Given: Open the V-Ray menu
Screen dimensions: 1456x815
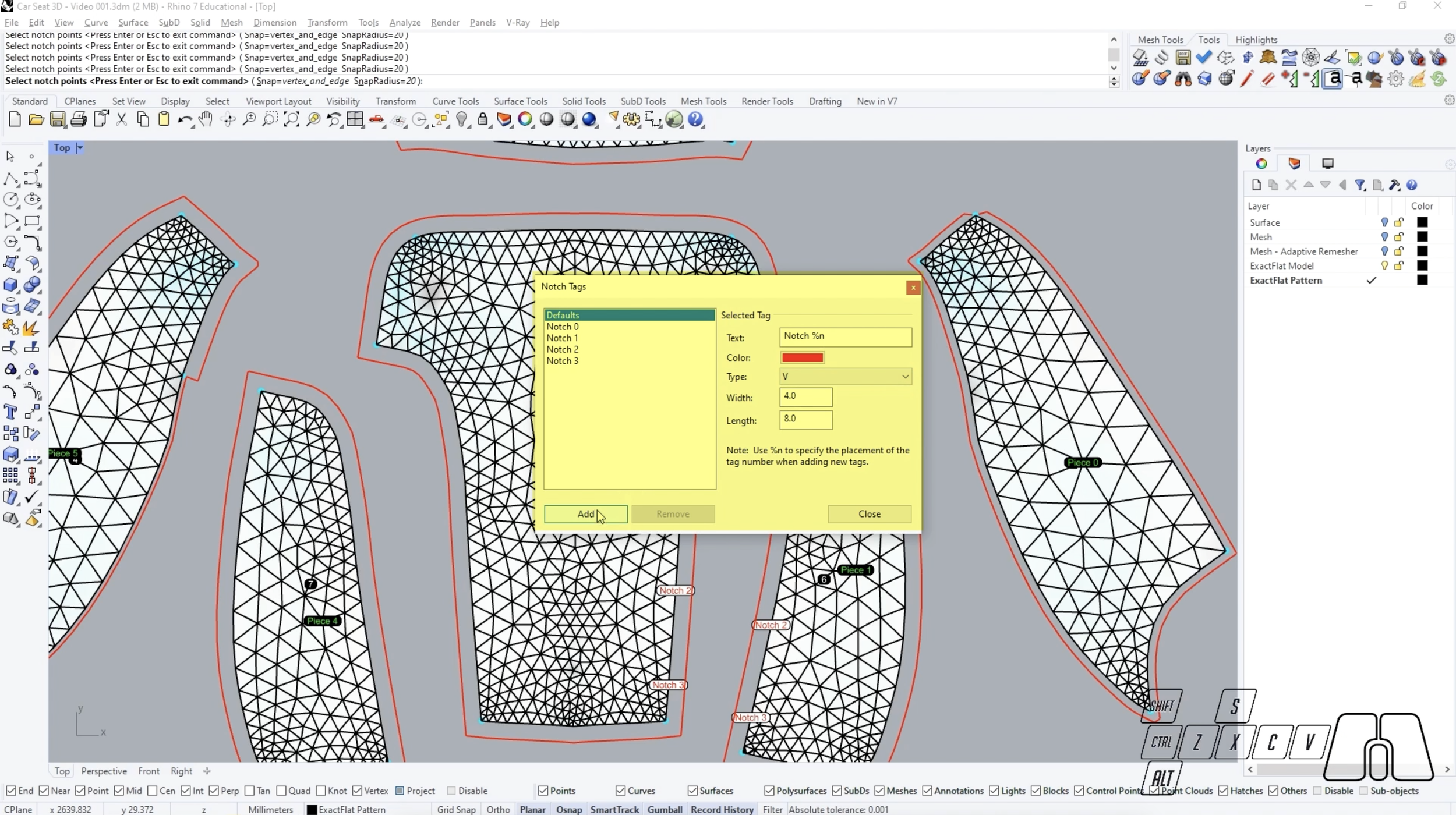Looking at the screenshot, I should pos(518,22).
